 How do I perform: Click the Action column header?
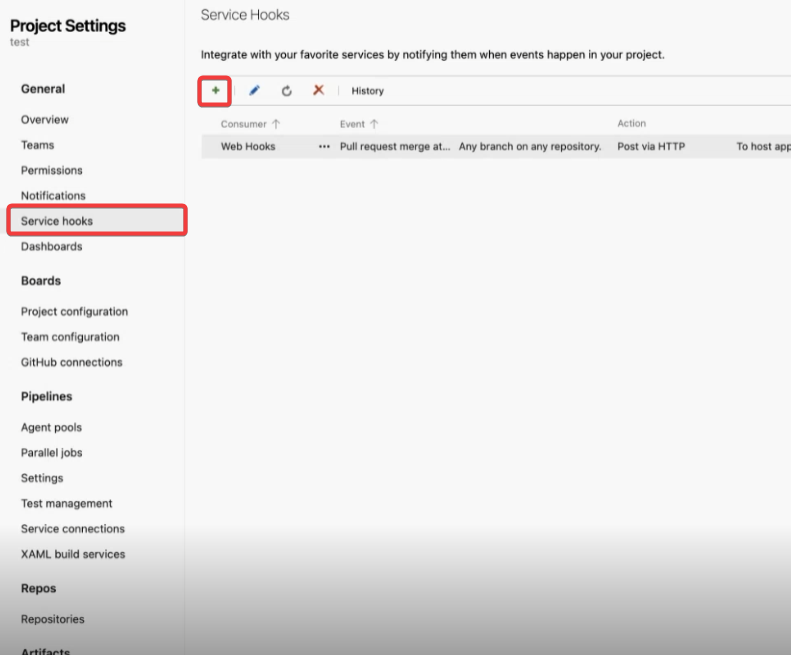pos(631,124)
